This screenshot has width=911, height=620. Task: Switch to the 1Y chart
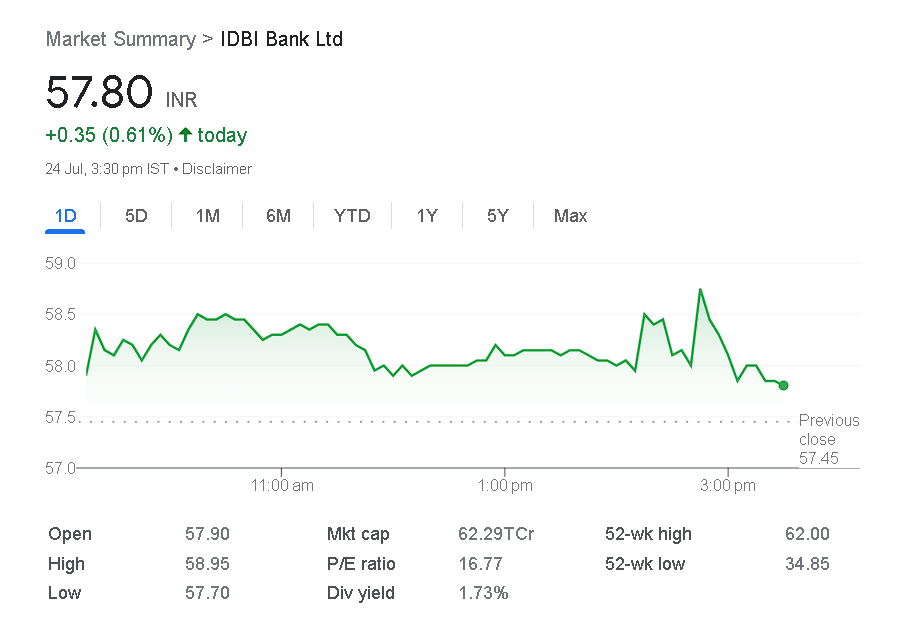(427, 216)
